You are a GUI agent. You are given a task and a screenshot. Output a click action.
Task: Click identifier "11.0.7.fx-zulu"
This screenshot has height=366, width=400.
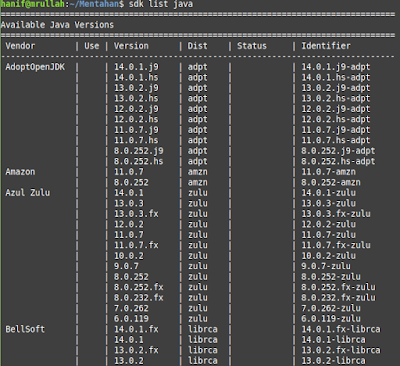point(336,245)
